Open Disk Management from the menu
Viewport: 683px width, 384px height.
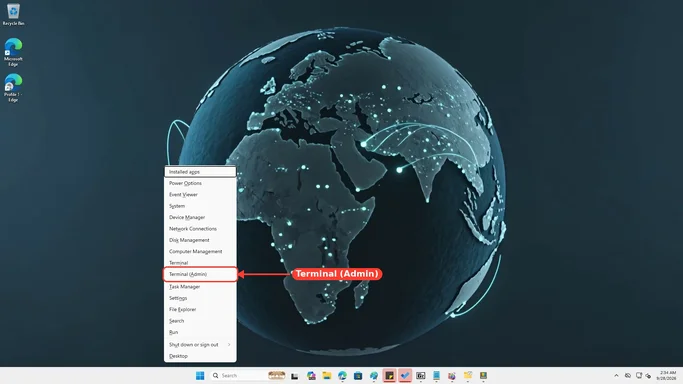[200, 240]
